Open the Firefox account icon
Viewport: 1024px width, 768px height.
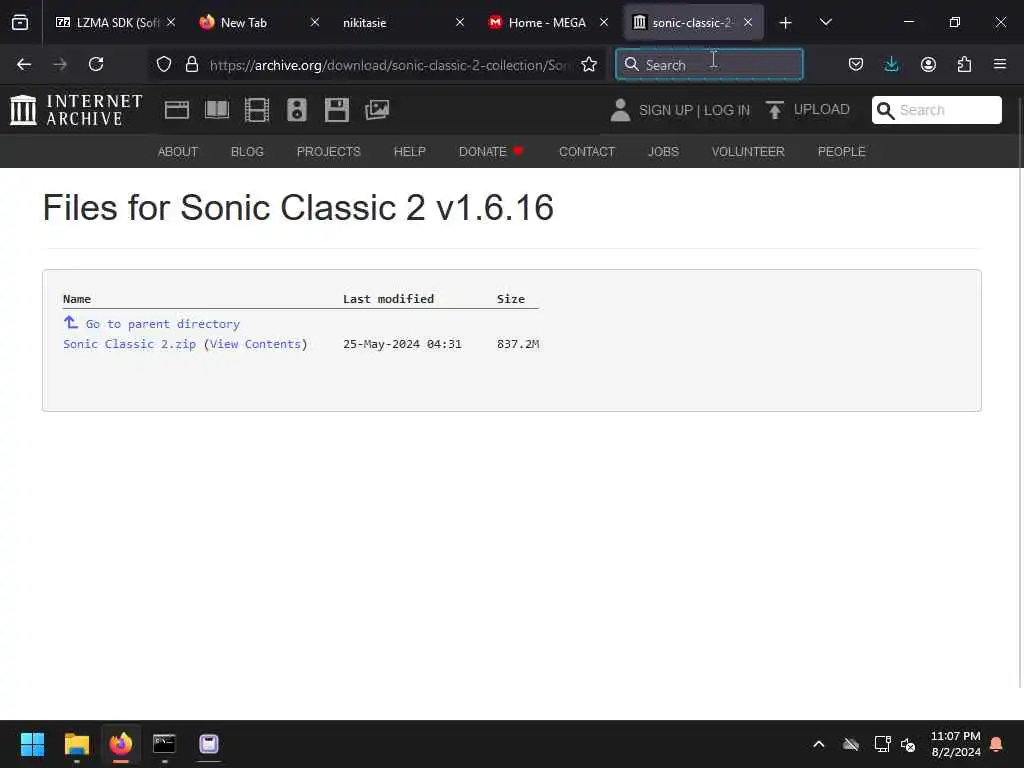(928, 64)
